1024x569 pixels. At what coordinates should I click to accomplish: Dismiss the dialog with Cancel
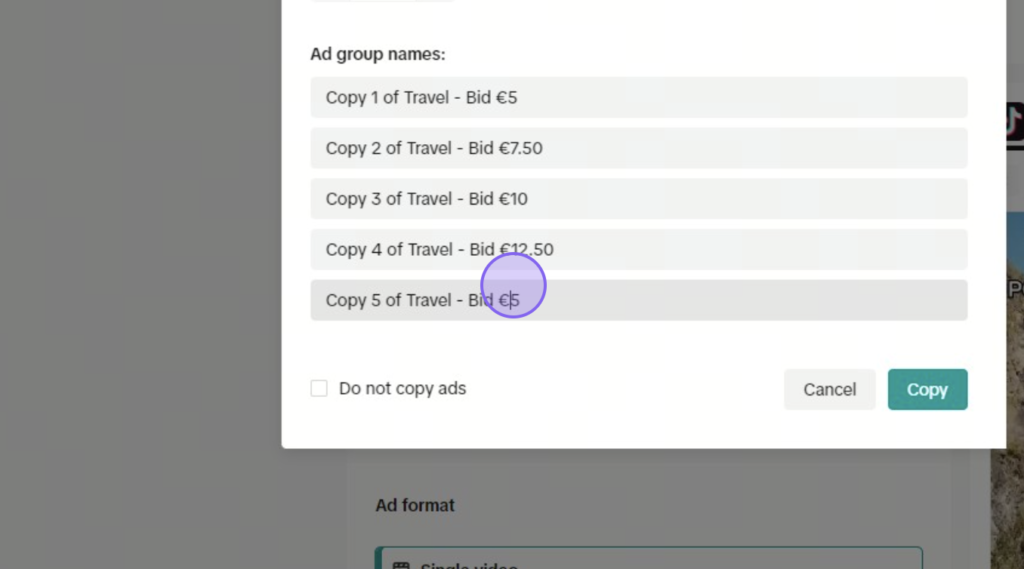[829, 389]
